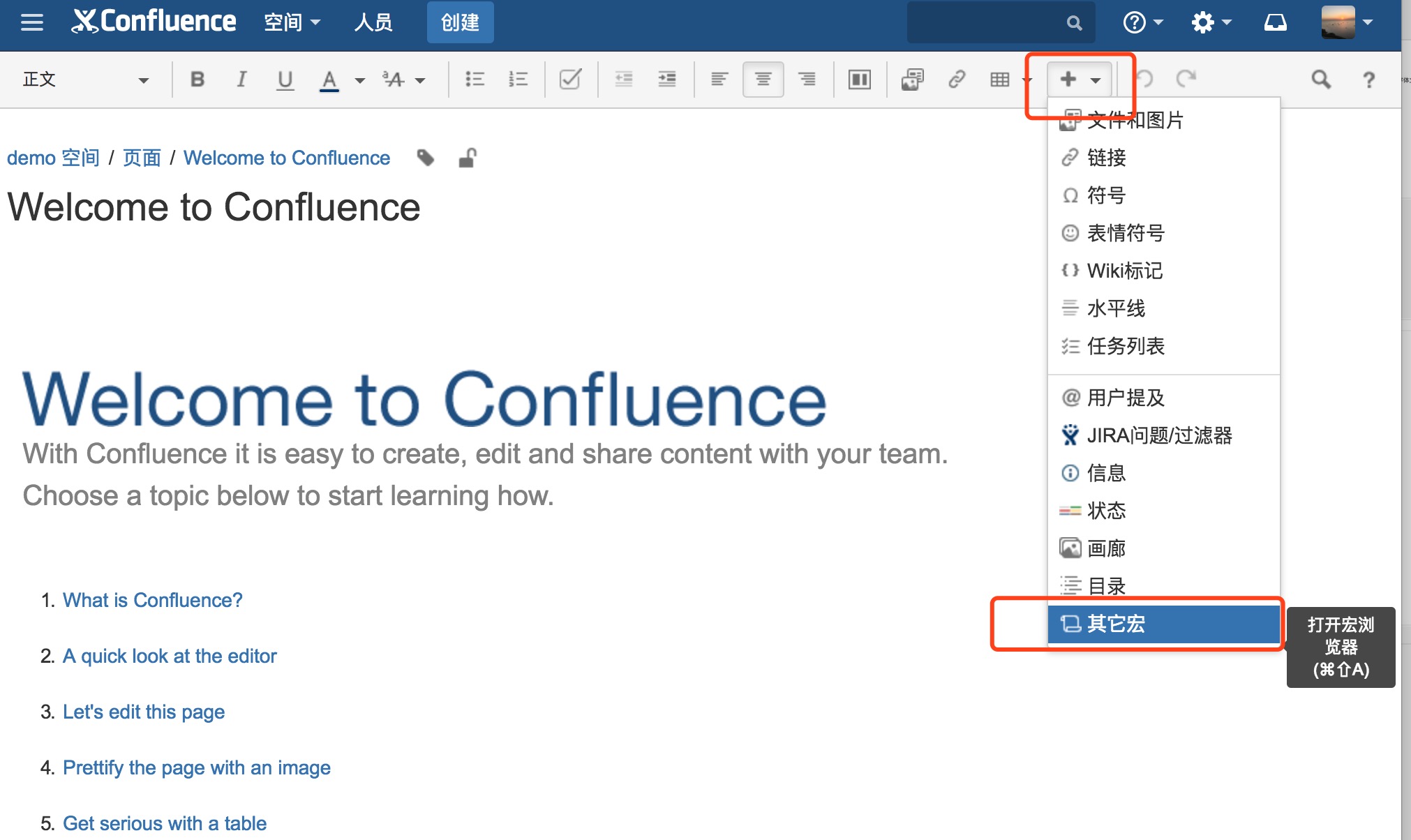The height and width of the screenshot is (840, 1411).
Task: Insert a numbered list
Action: pyautogui.click(x=518, y=80)
